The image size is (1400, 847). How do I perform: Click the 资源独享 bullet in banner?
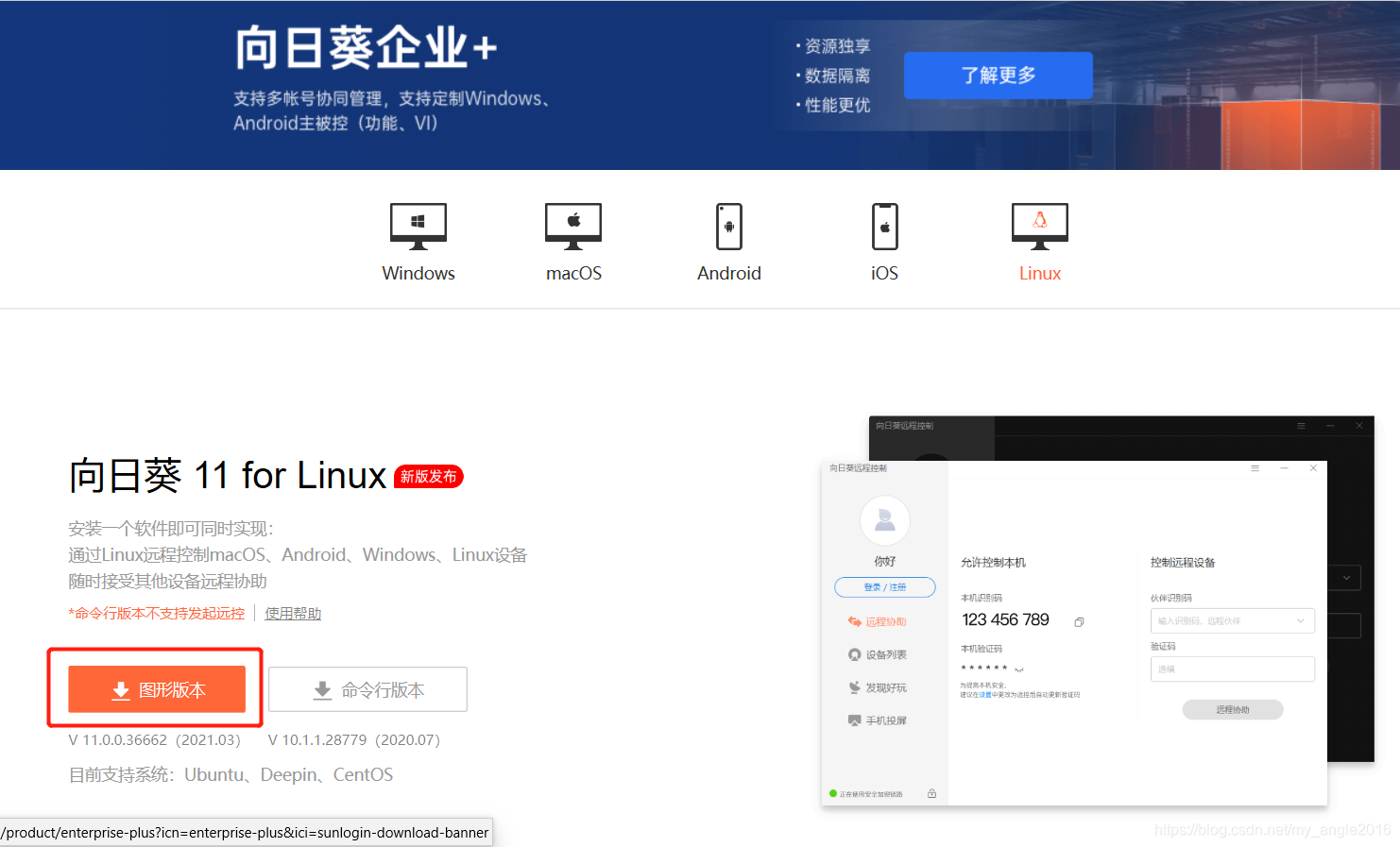click(x=837, y=46)
